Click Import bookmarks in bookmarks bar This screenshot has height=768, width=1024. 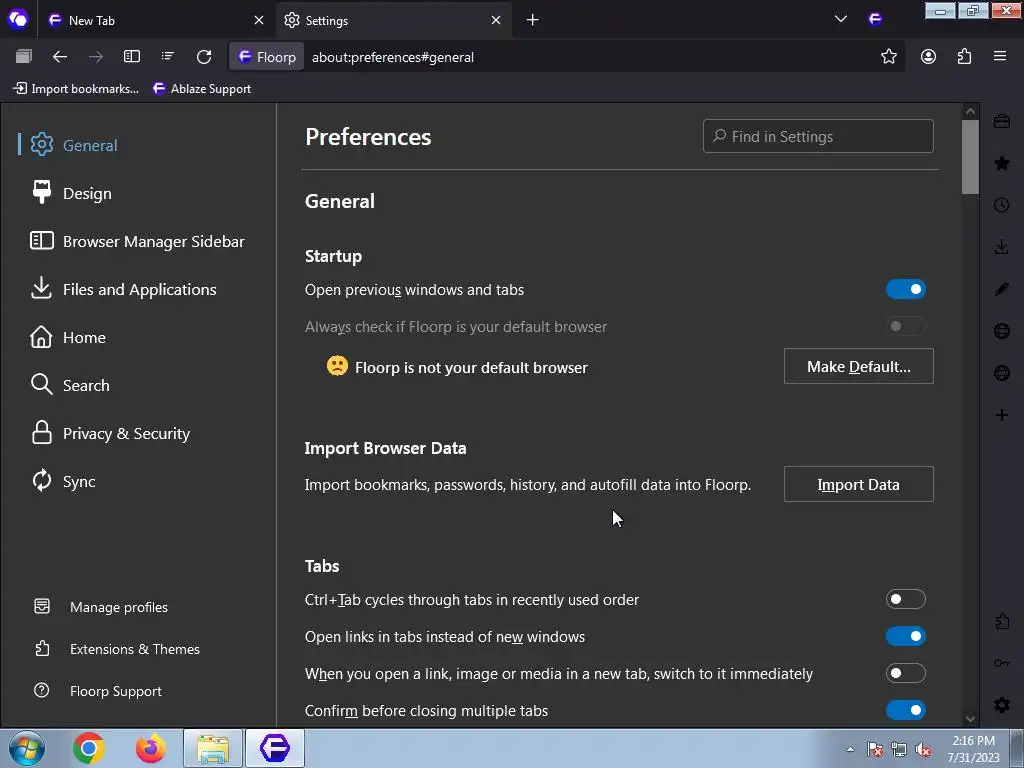click(x=76, y=89)
